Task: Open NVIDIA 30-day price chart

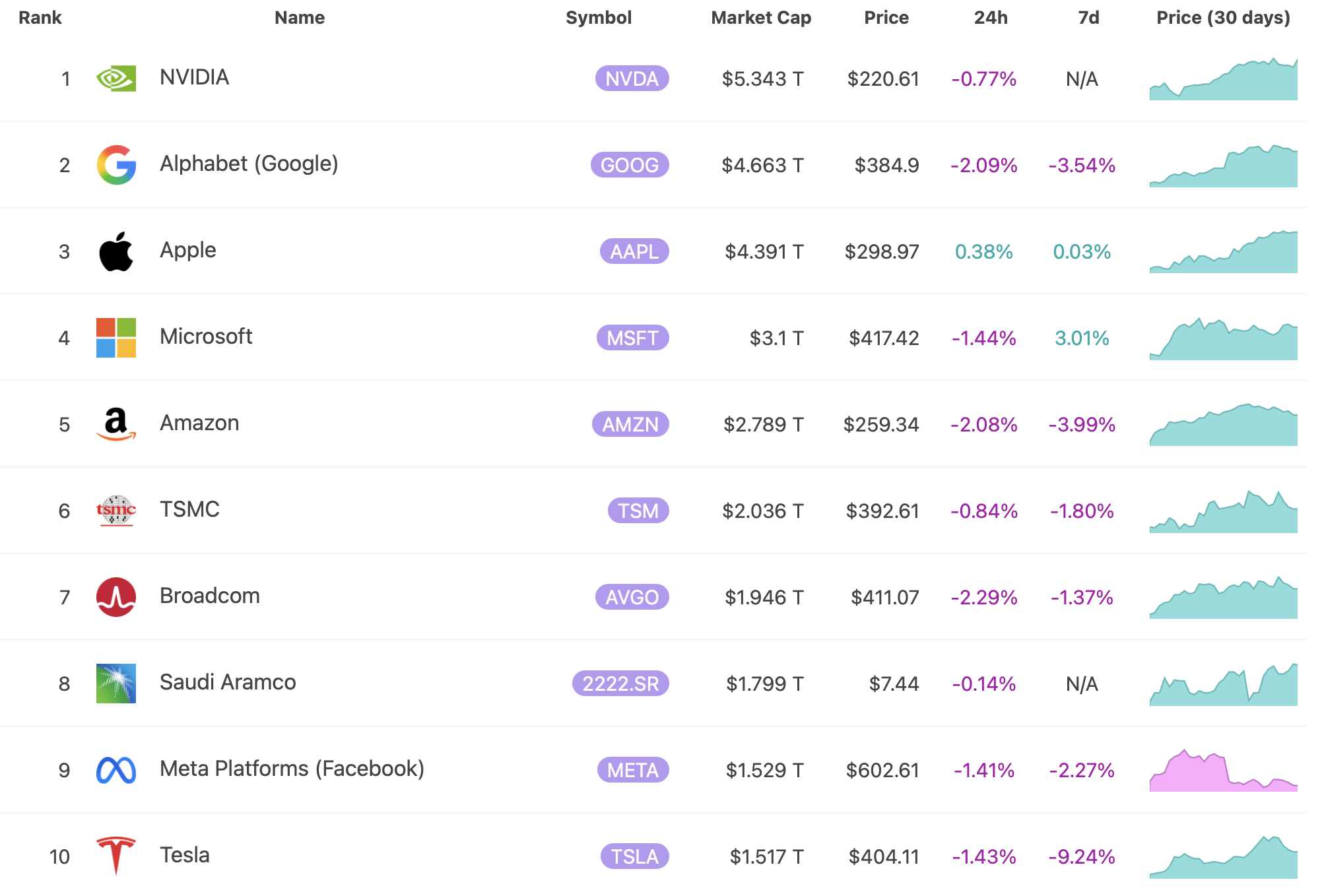Action: tap(1224, 79)
